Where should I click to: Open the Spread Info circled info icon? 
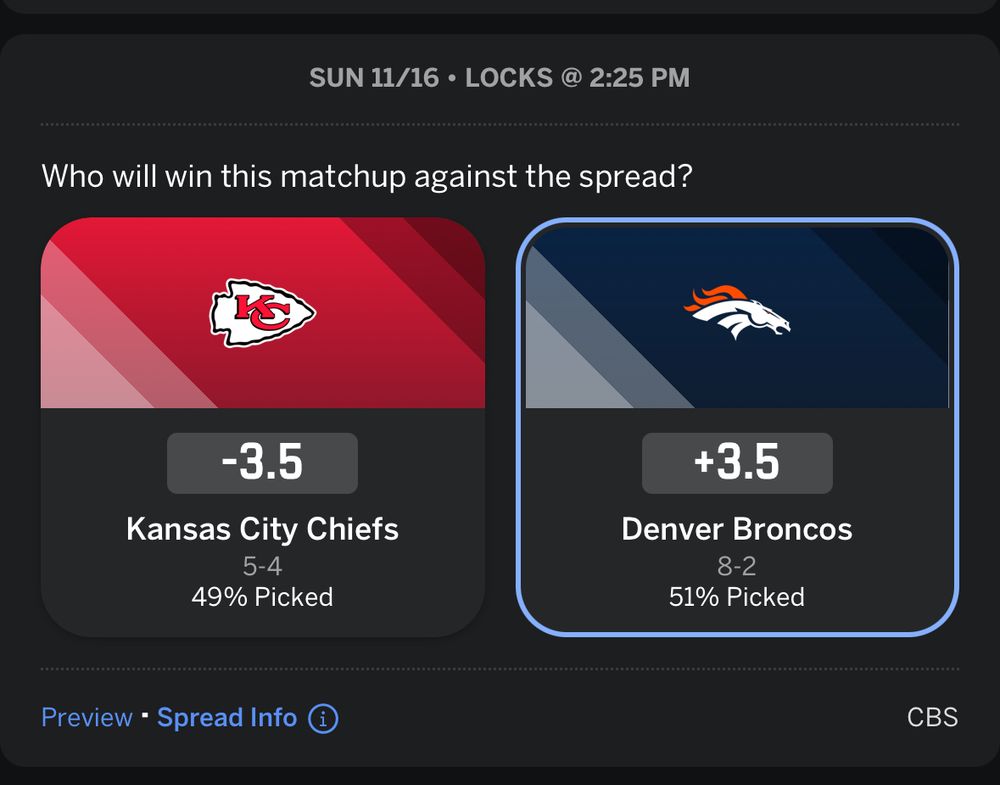[323, 718]
